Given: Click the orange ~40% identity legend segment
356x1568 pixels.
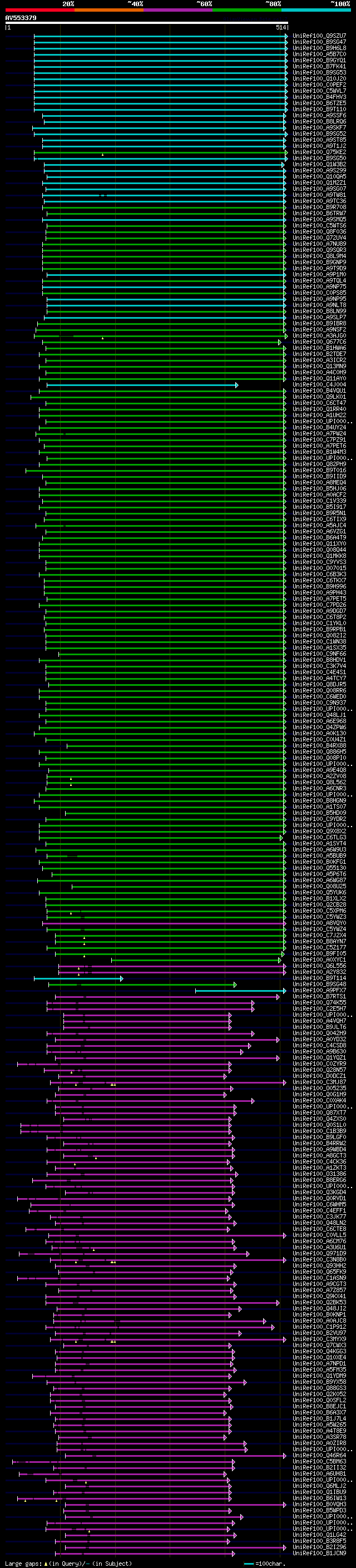Looking at the screenshot, I should click(109, 11).
